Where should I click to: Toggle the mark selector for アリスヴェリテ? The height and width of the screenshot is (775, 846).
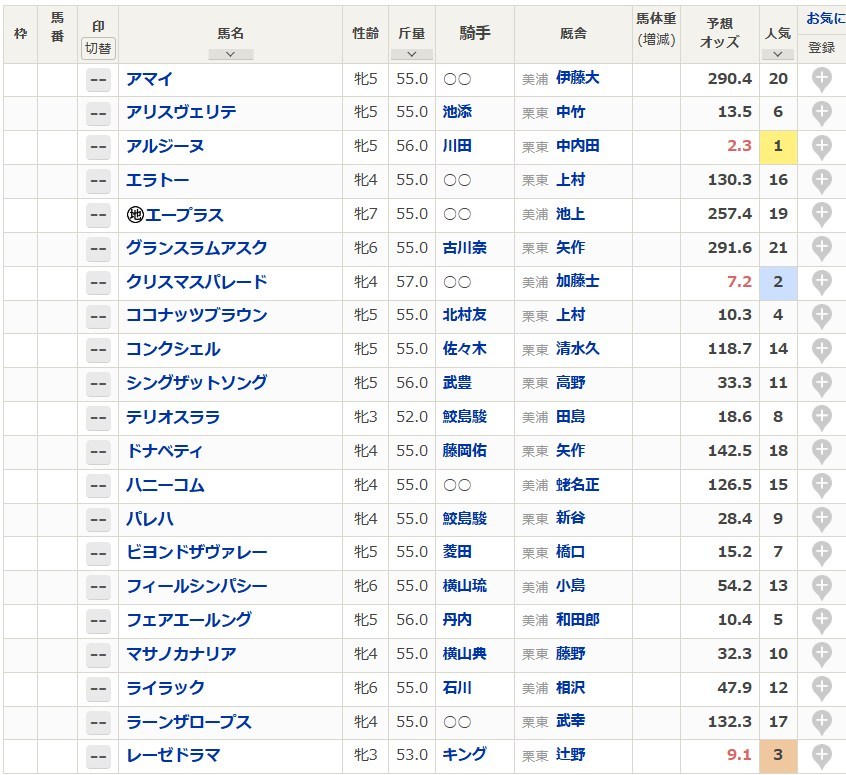click(98, 114)
